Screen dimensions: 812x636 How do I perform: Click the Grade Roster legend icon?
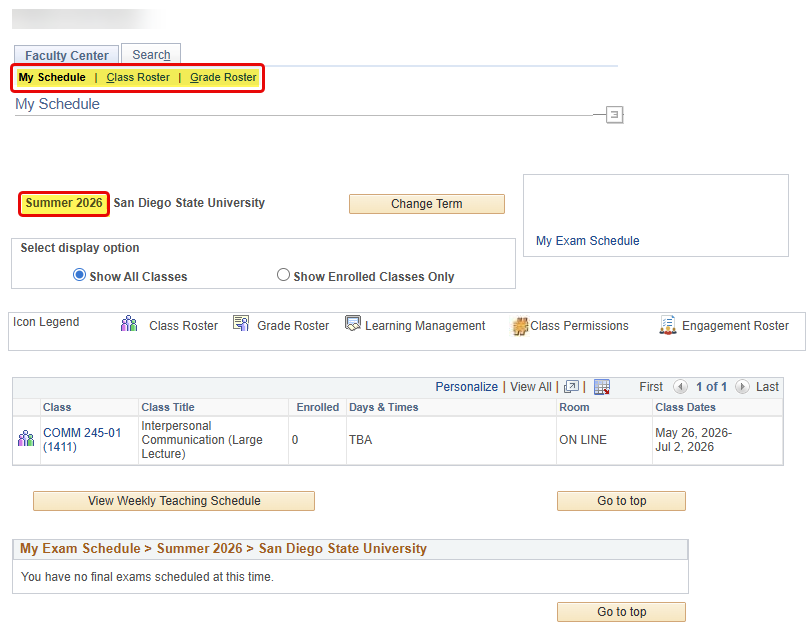pyautogui.click(x=241, y=324)
